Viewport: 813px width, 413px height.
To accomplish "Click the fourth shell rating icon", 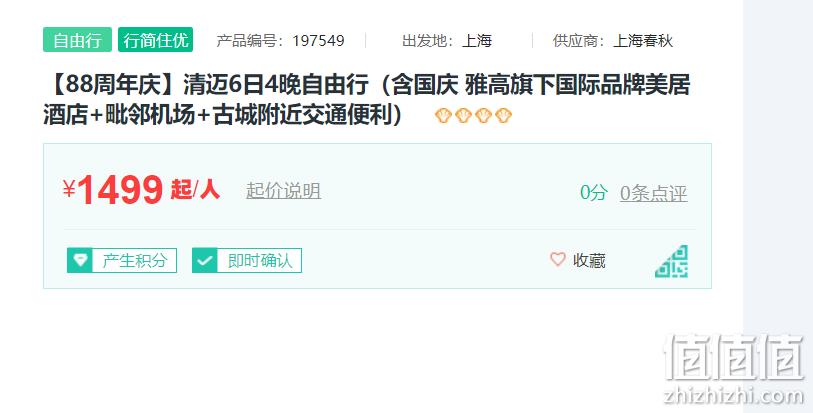I will tap(503, 115).
